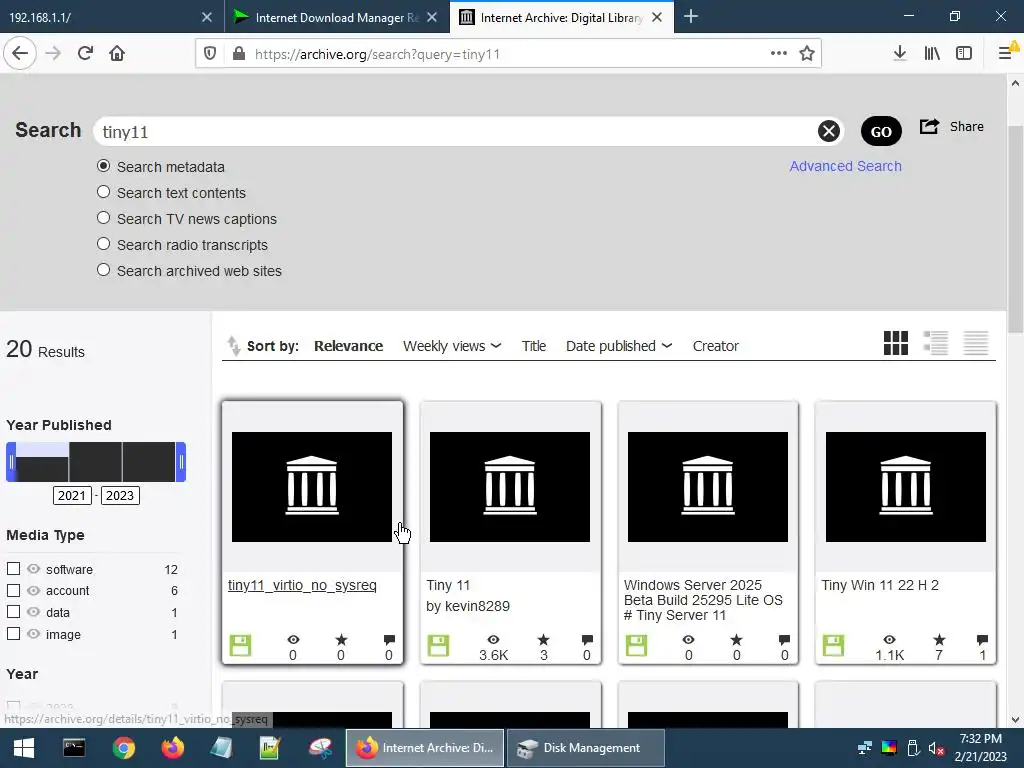This screenshot has height=768, width=1024.
Task: Toggle the sidebar view icon
Action: 964,54
